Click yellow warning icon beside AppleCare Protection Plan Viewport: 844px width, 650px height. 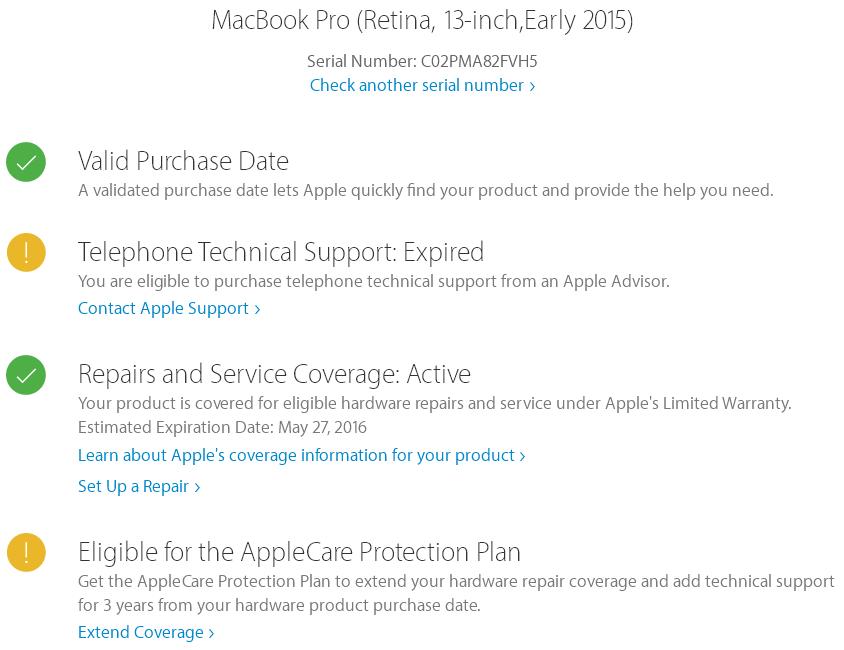click(x=26, y=553)
